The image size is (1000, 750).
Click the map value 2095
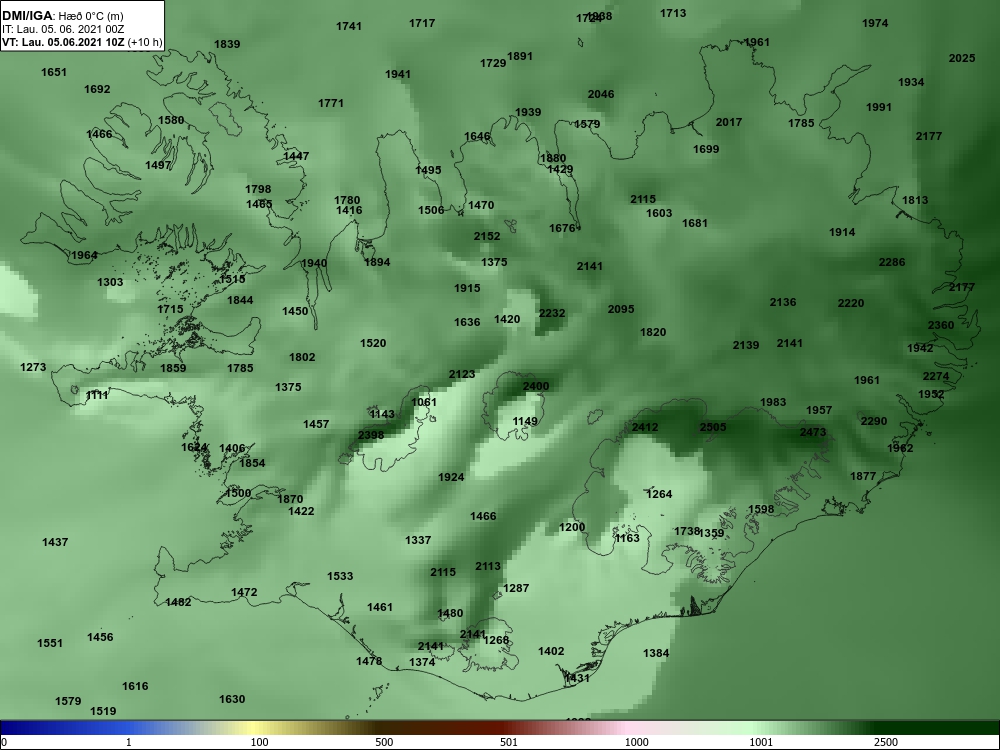click(x=621, y=309)
